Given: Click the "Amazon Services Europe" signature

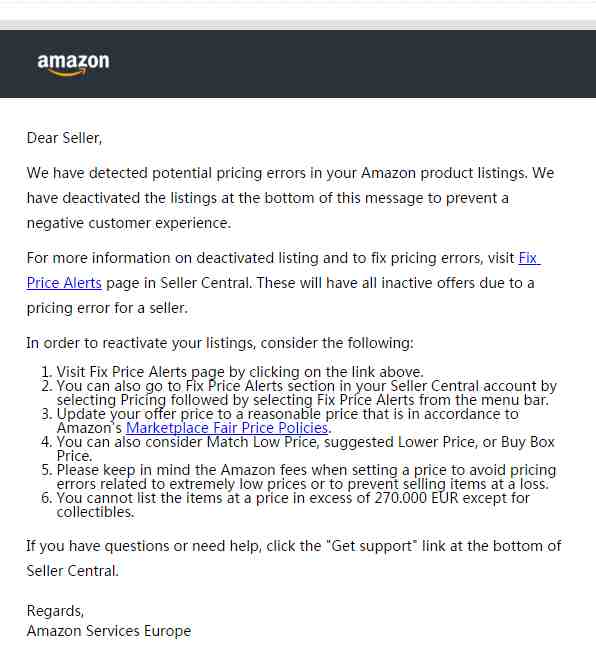Looking at the screenshot, I should (109, 631).
